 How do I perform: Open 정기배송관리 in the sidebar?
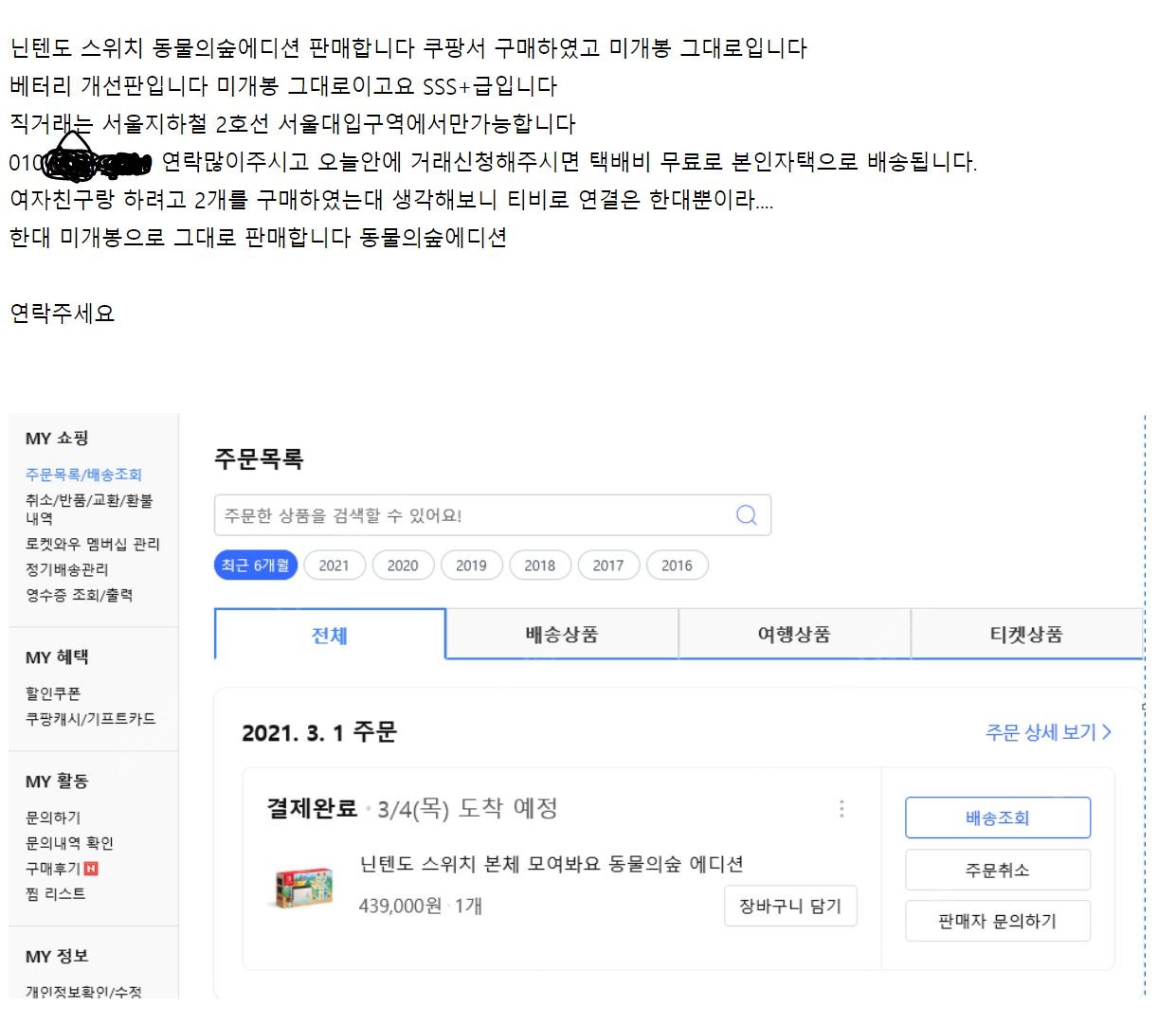[x=67, y=569]
